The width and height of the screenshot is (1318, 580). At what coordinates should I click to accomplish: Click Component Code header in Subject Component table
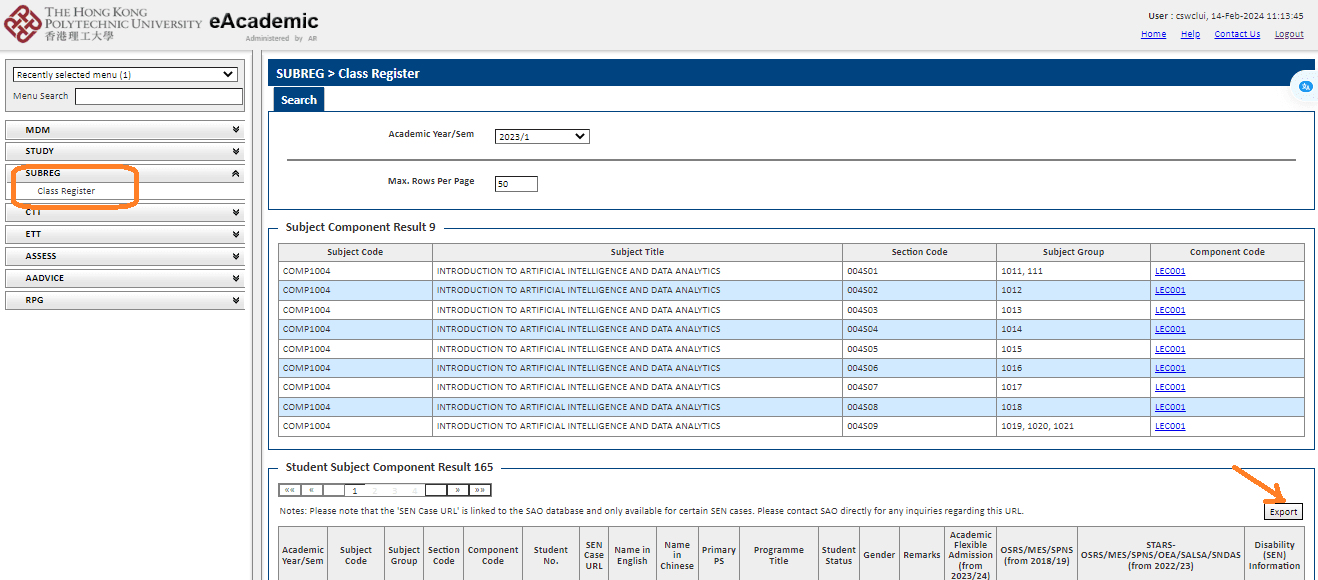pyautogui.click(x=1227, y=252)
